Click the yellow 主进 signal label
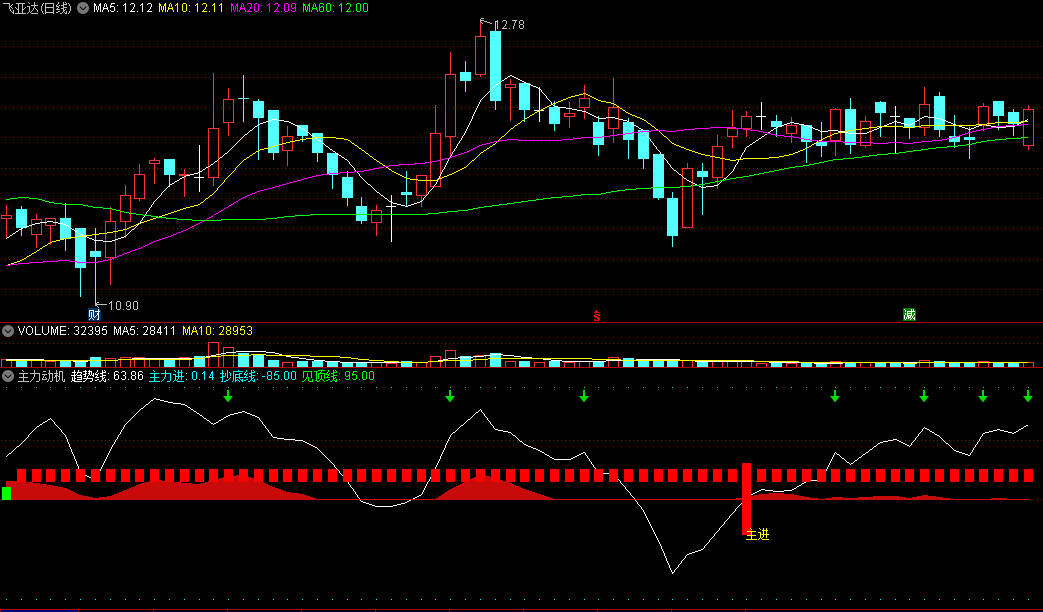1043x612 pixels. (758, 534)
